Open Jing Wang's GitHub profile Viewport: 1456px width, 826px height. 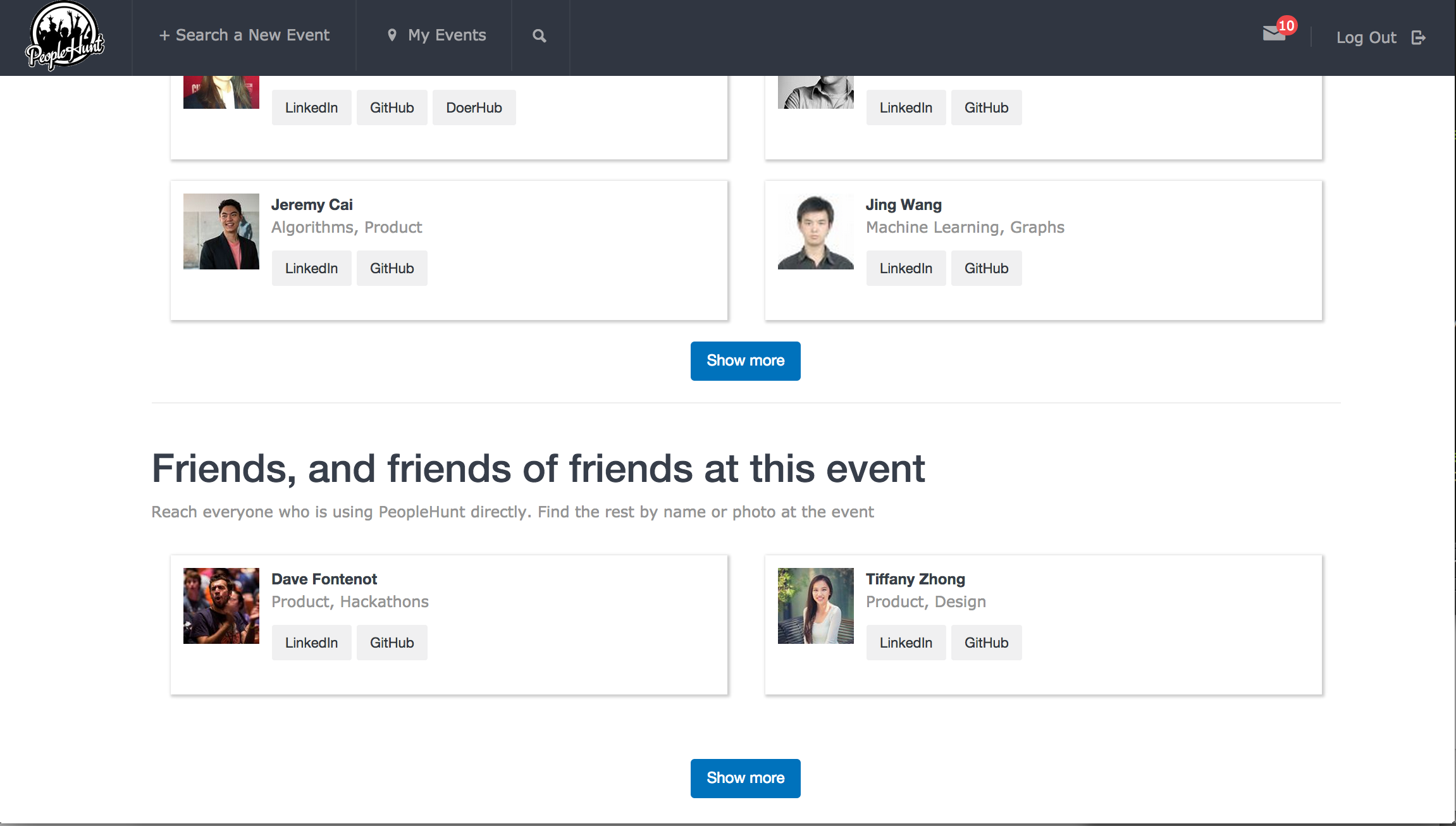pos(986,268)
